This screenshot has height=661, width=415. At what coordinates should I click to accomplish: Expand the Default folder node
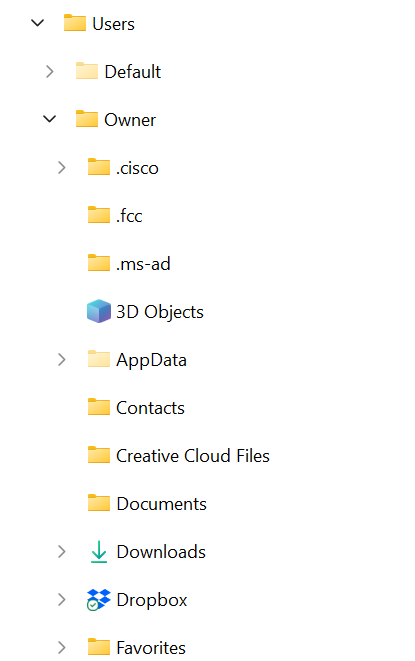tap(50, 71)
